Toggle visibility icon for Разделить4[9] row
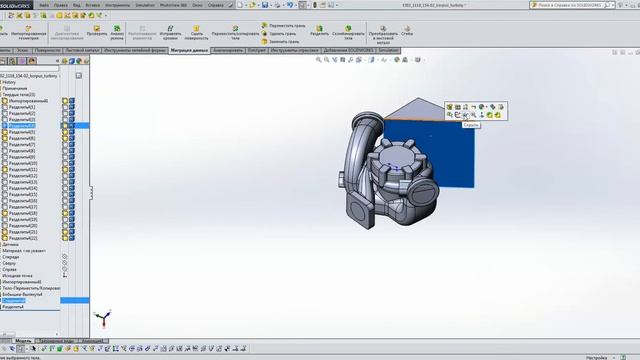Image resolution: width=640 pixels, height=360 pixels. coord(65,157)
